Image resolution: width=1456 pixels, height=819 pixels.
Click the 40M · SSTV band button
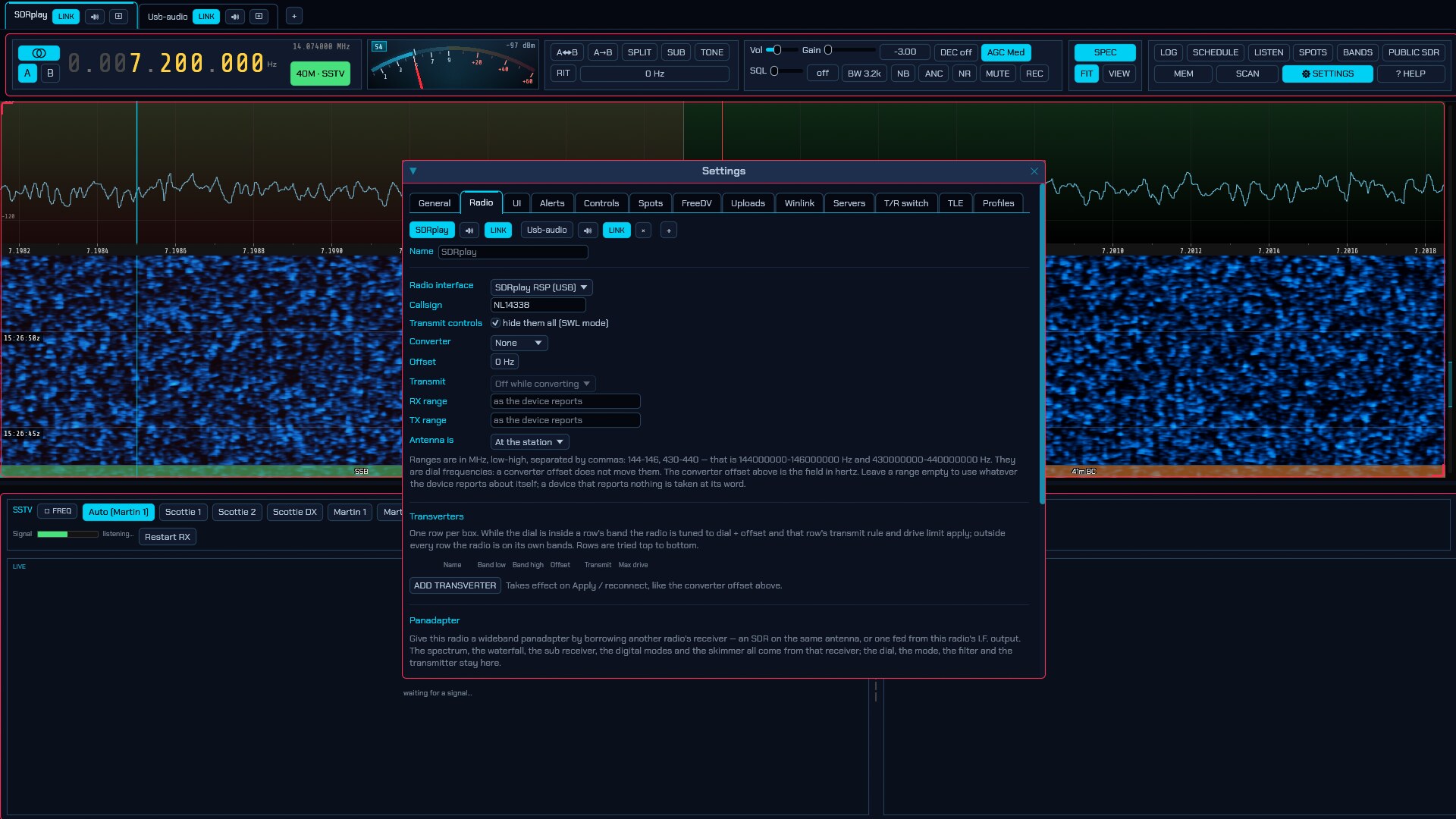[x=320, y=74]
